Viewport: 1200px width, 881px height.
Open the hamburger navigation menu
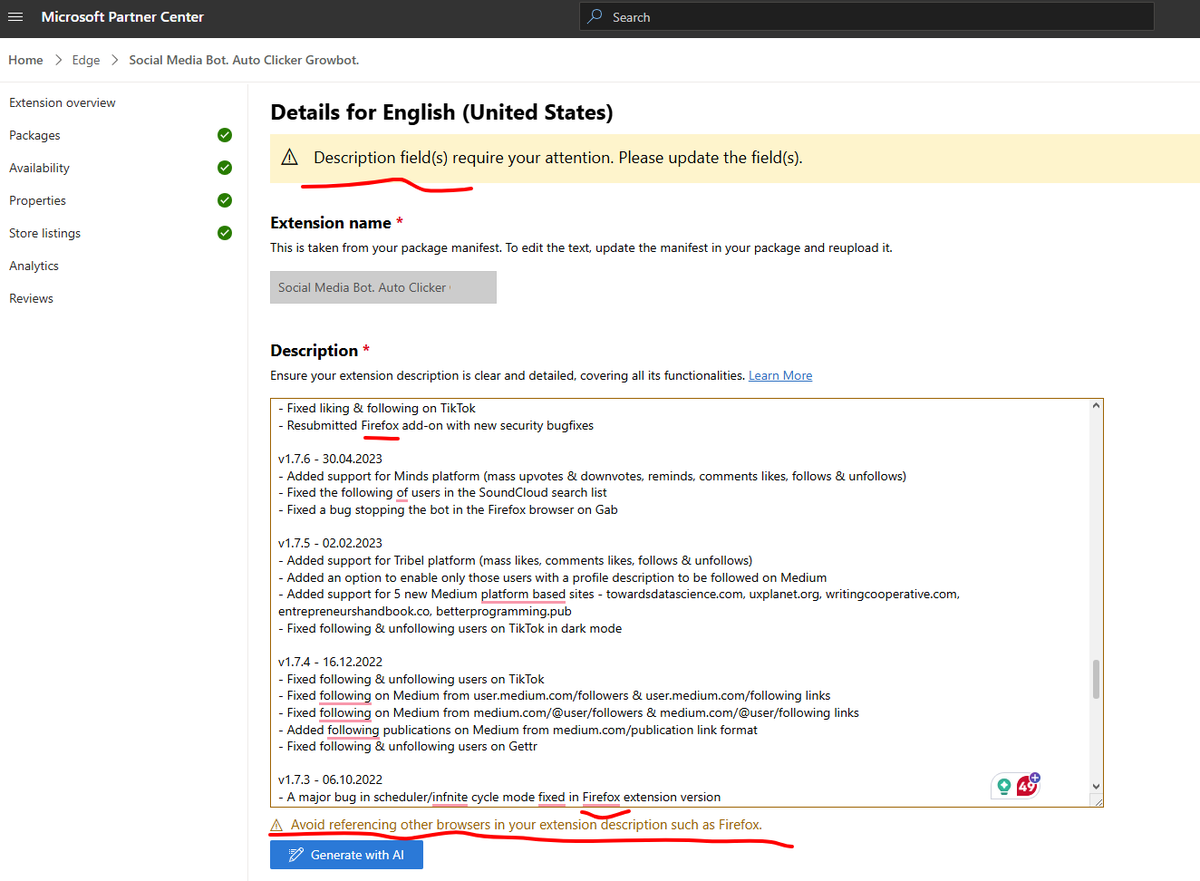point(15,17)
